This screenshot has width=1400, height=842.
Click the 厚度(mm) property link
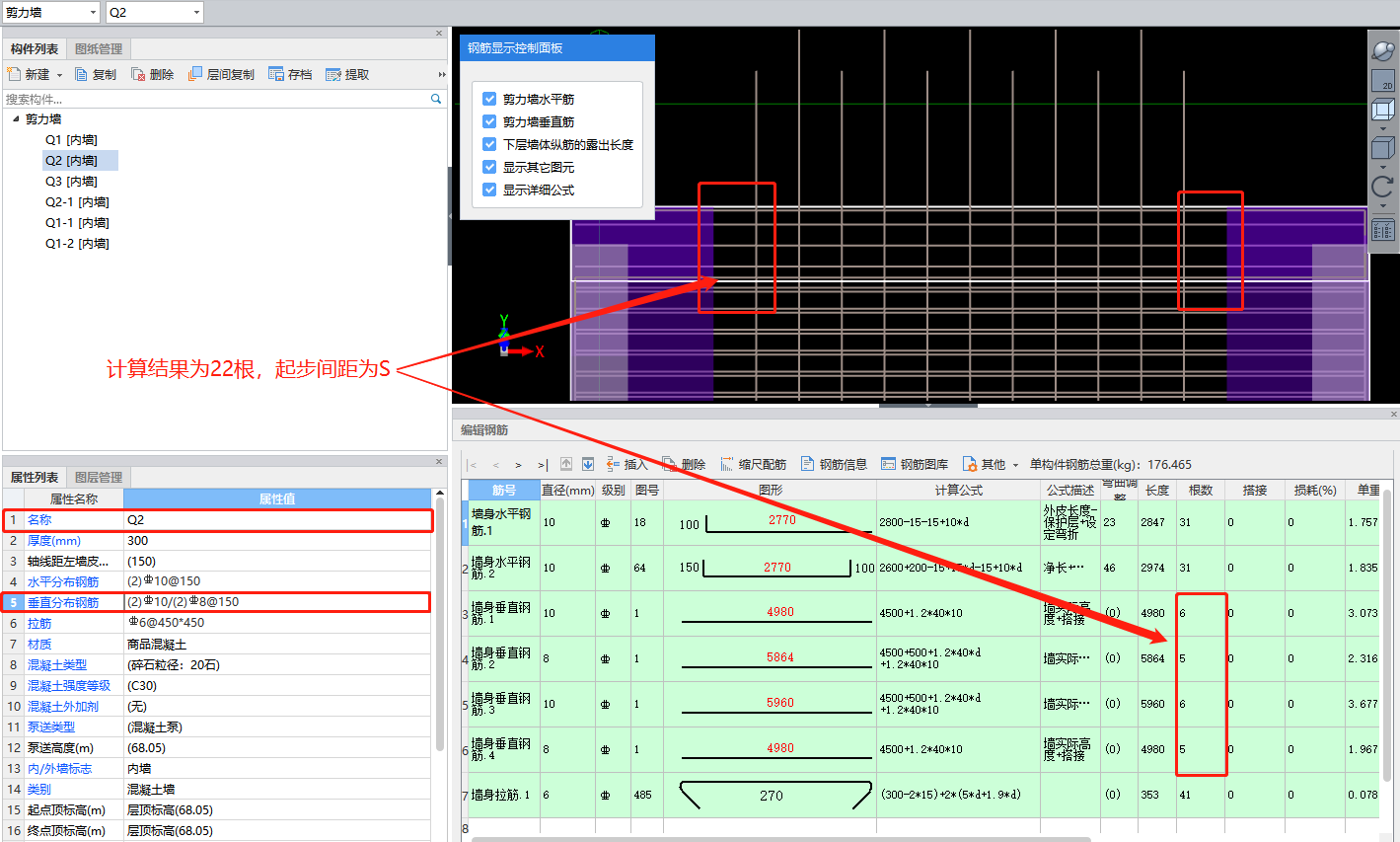54,541
